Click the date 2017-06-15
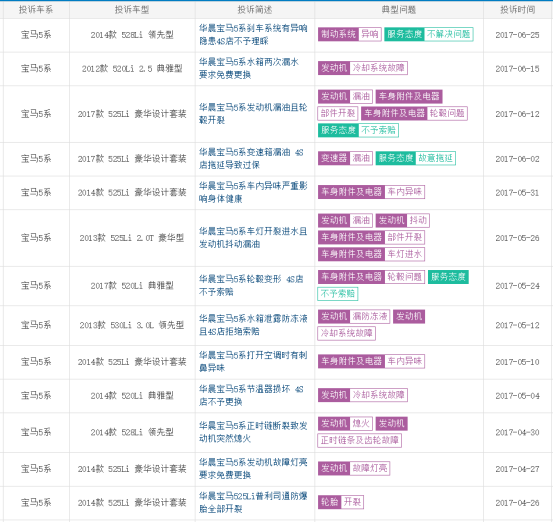Image resolution: width=554 pixels, height=522 pixels. coord(517,69)
